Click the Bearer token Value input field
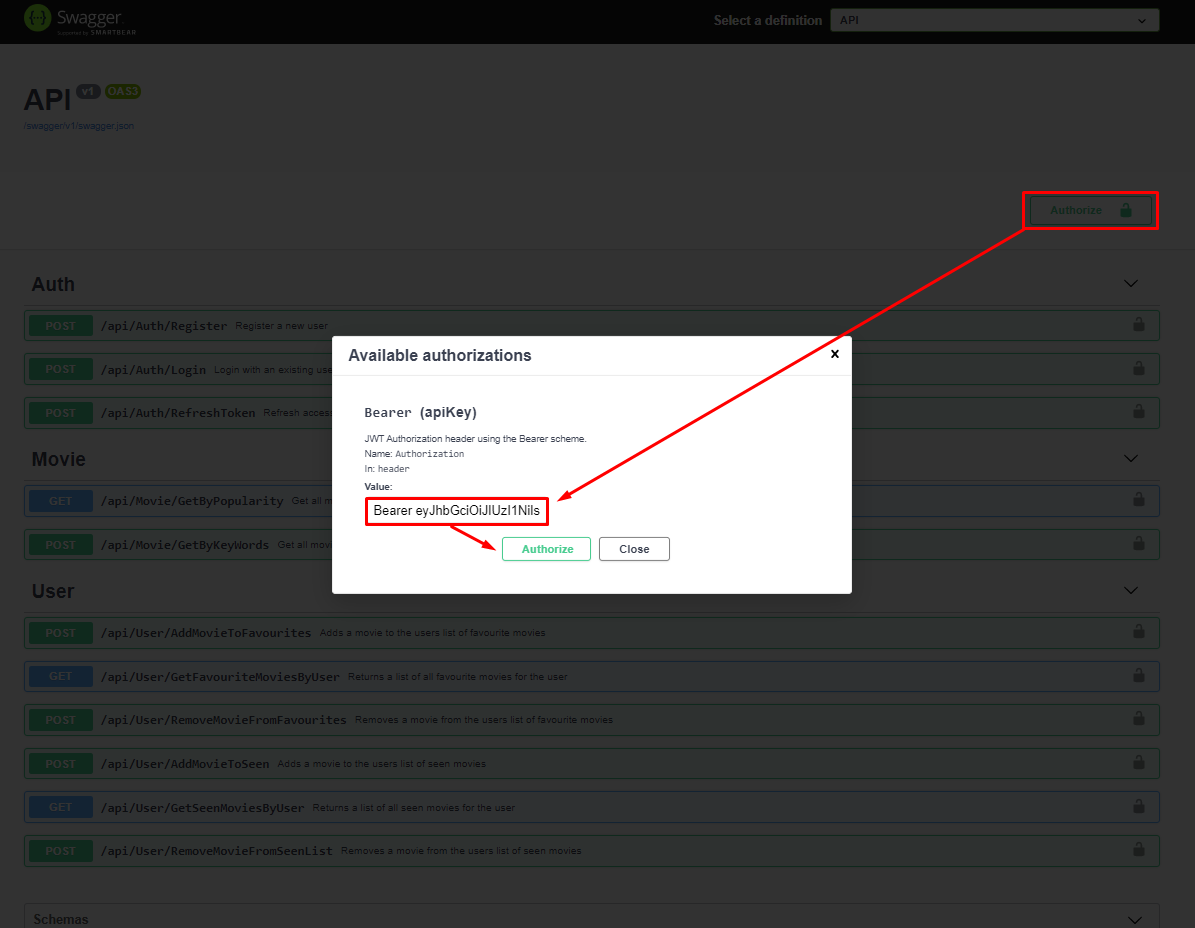Viewport: 1195px width, 928px height. 457,510
